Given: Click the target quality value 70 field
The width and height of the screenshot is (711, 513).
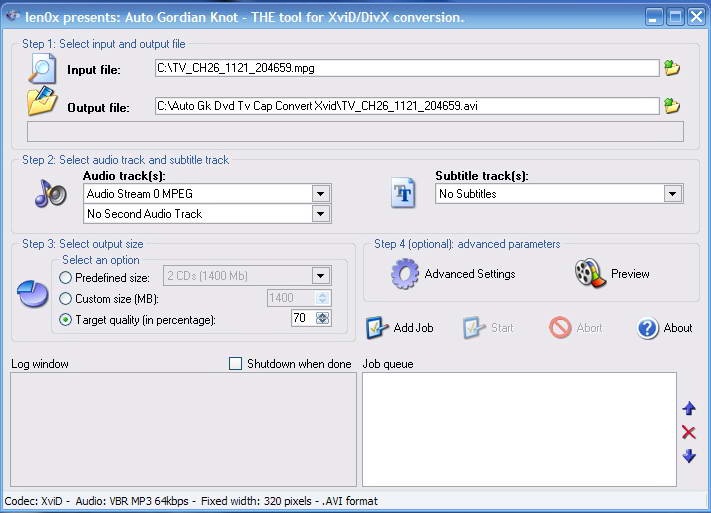Looking at the screenshot, I should [303, 318].
